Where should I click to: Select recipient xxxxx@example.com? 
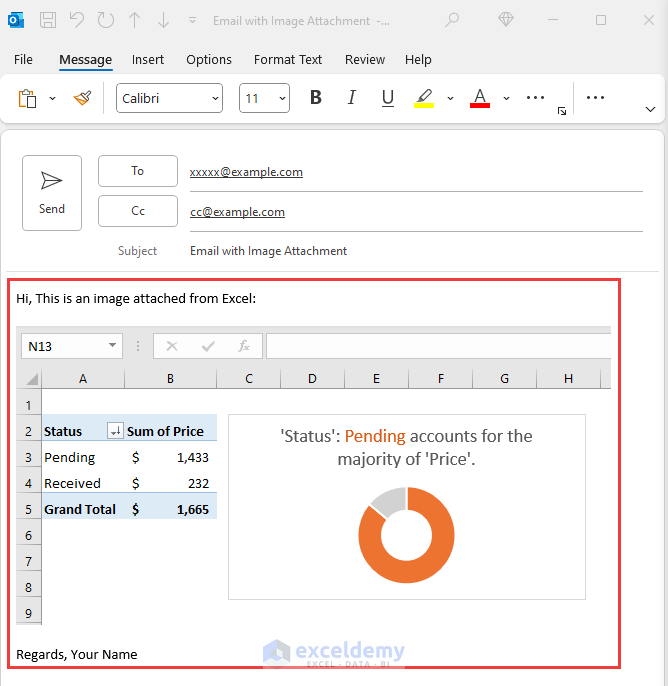[x=246, y=172]
